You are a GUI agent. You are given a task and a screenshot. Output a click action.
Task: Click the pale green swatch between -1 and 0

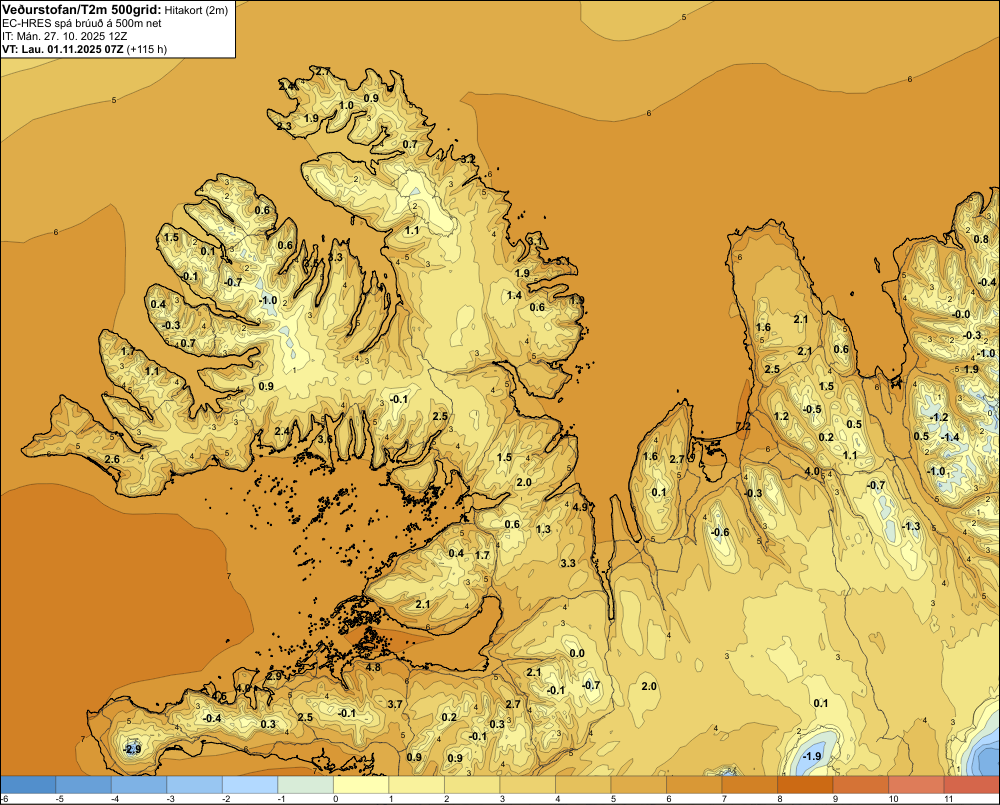305,785
